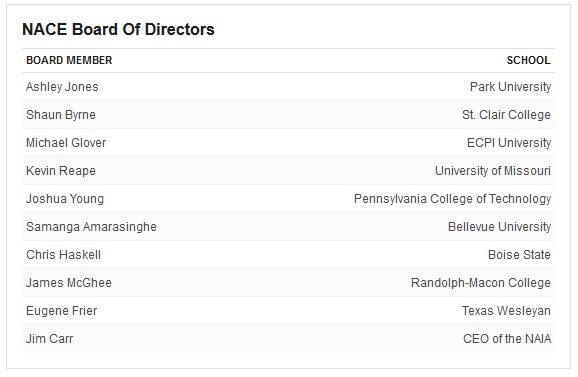This screenshot has height=377, width=578.
Task: Click the name Ashley Jones
Action: click(62, 87)
